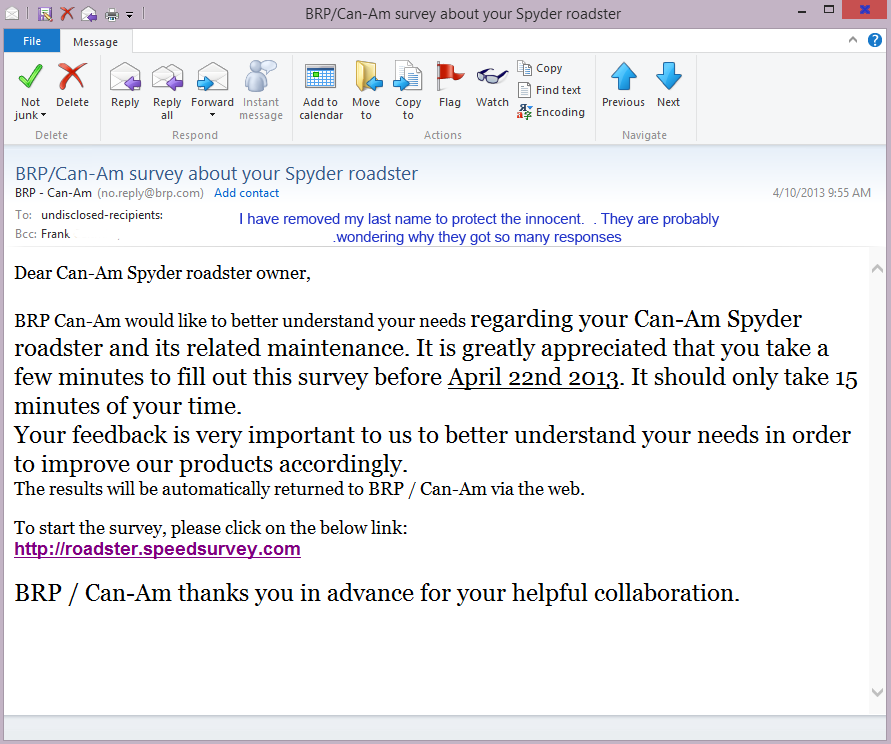Click the greeting line Dear Can-Am Spyder roadster owner
This screenshot has width=891, height=744.
click(x=163, y=273)
